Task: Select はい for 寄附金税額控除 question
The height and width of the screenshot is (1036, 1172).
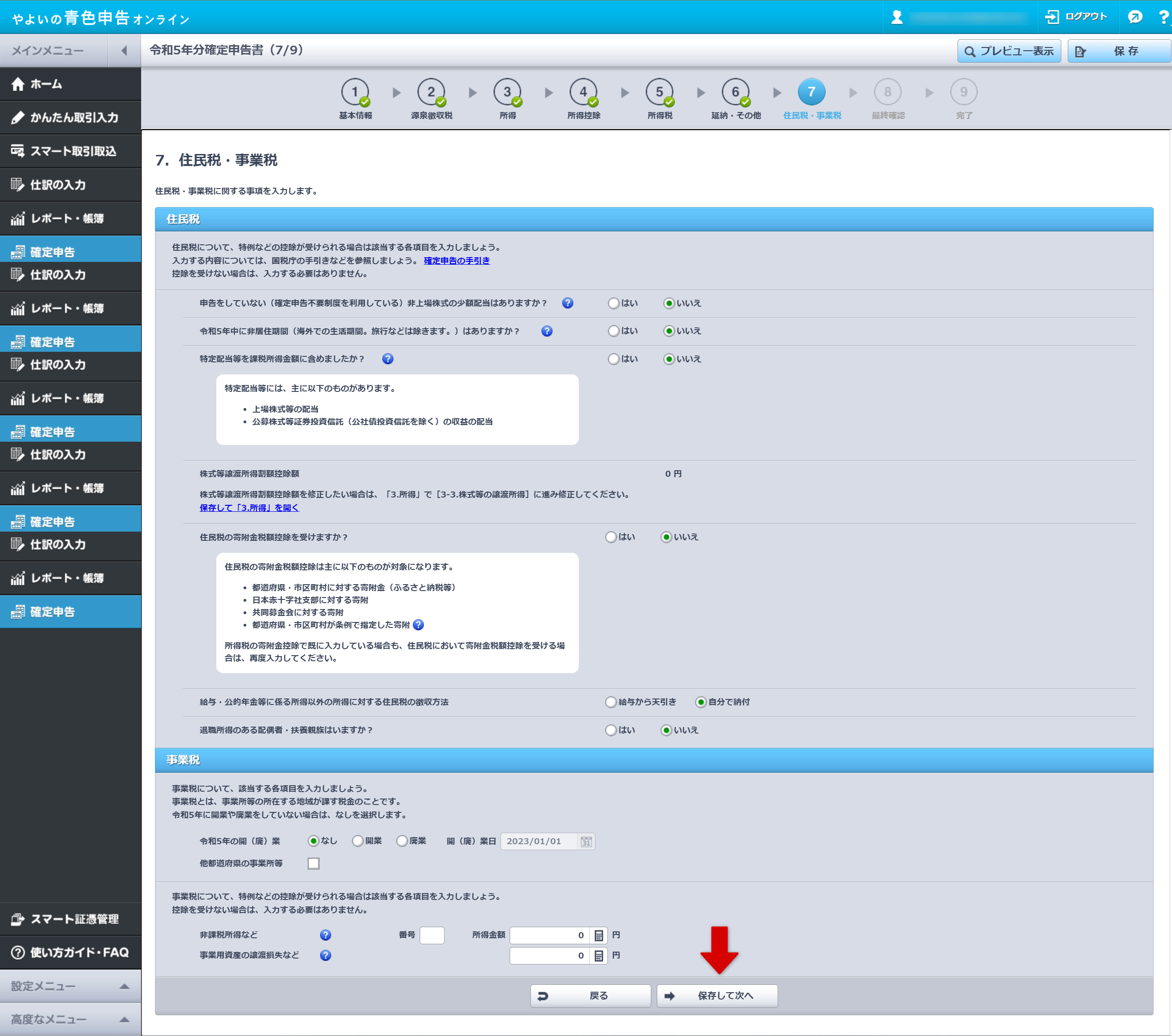Action: click(x=611, y=537)
